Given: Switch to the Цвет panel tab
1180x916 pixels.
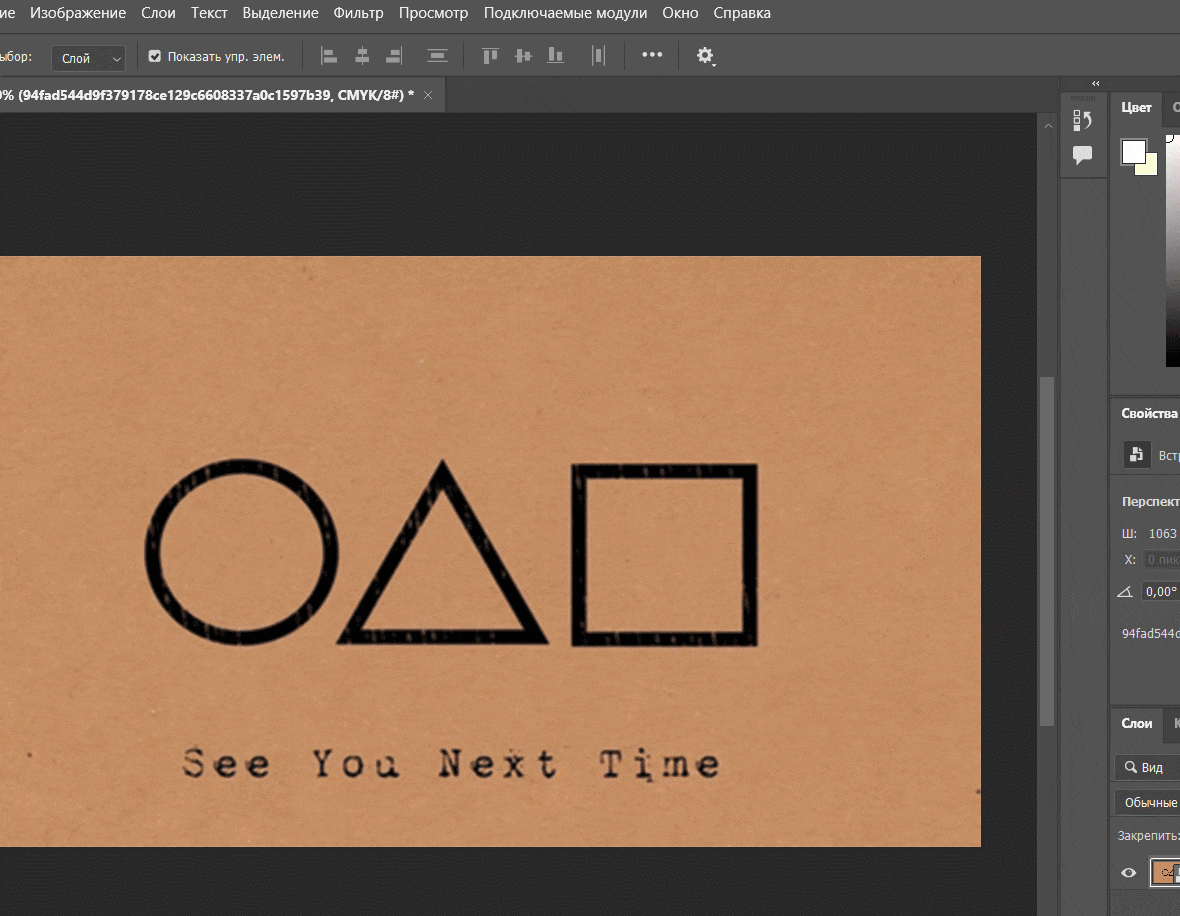Looking at the screenshot, I should pyautogui.click(x=1136, y=108).
